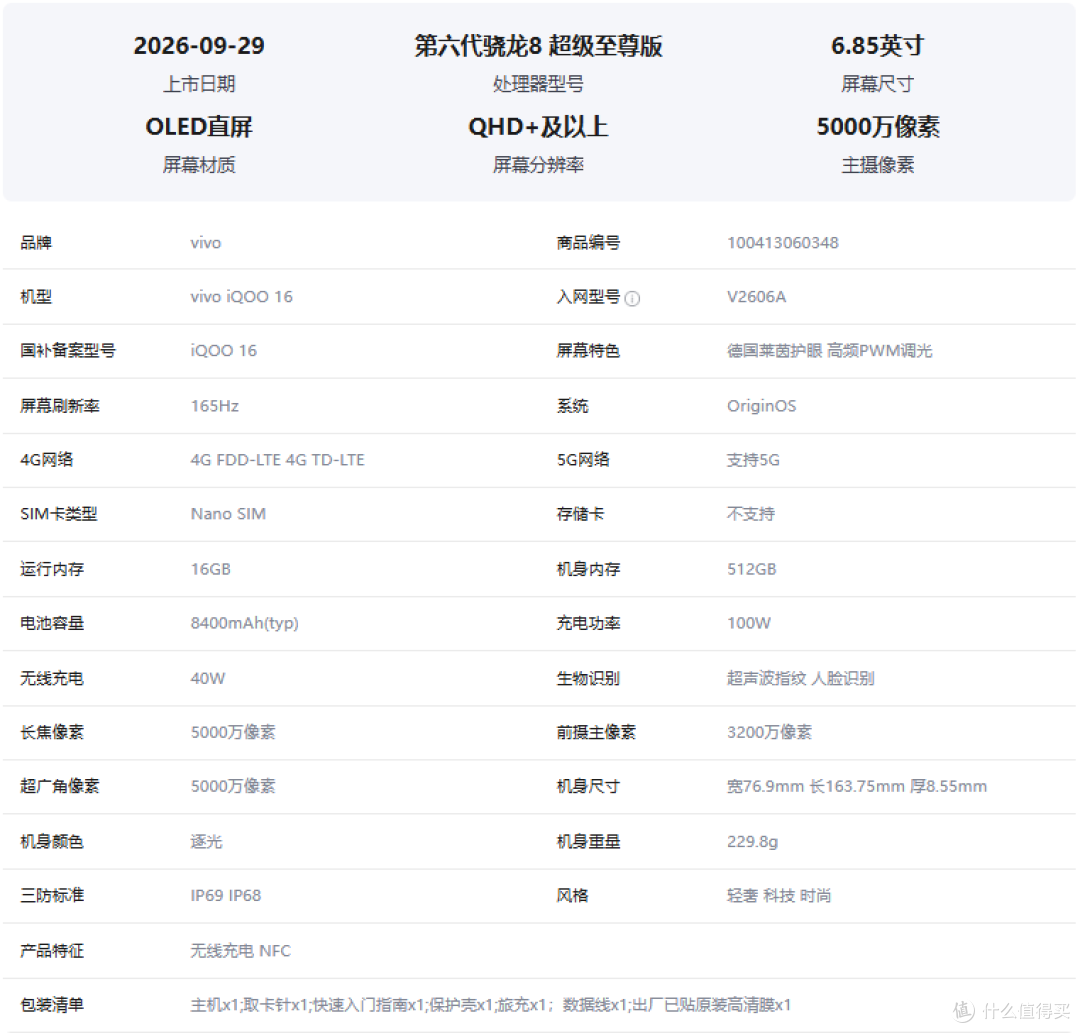Select storage value 512GB
The image size is (1080, 1033).
751,569
